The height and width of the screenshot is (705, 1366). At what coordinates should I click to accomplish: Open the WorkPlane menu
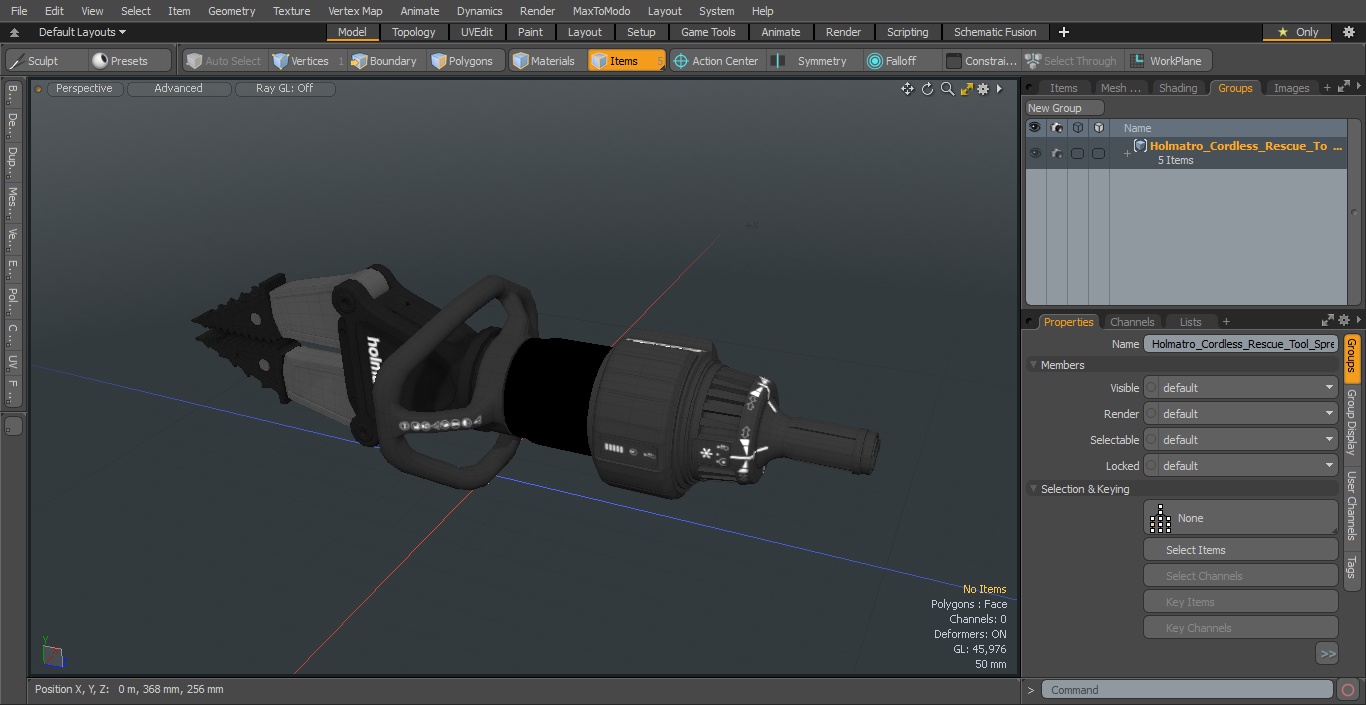[x=1168, y=61]
